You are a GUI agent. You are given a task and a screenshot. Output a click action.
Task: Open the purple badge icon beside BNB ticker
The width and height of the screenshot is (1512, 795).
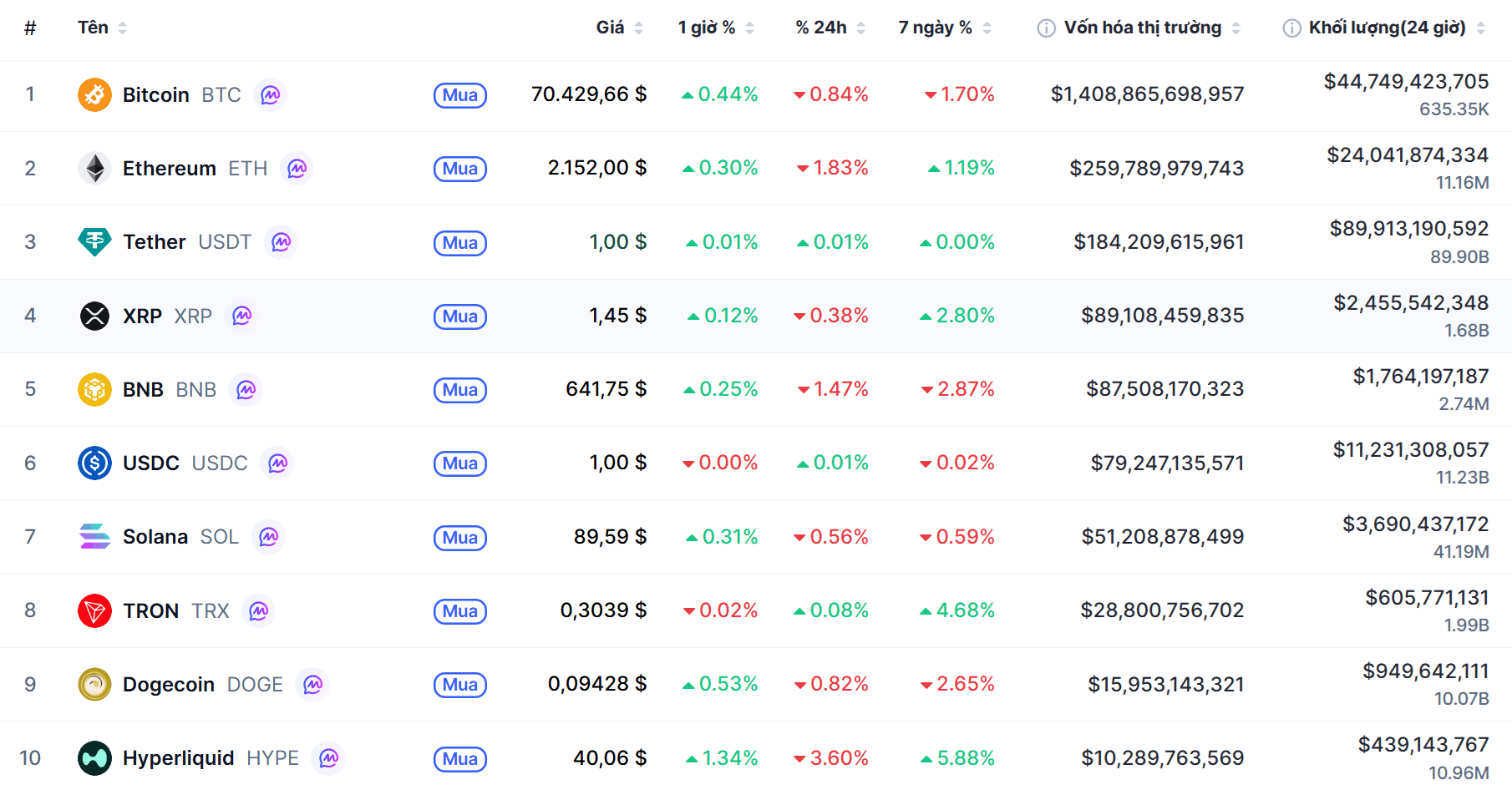pos(246,389)
